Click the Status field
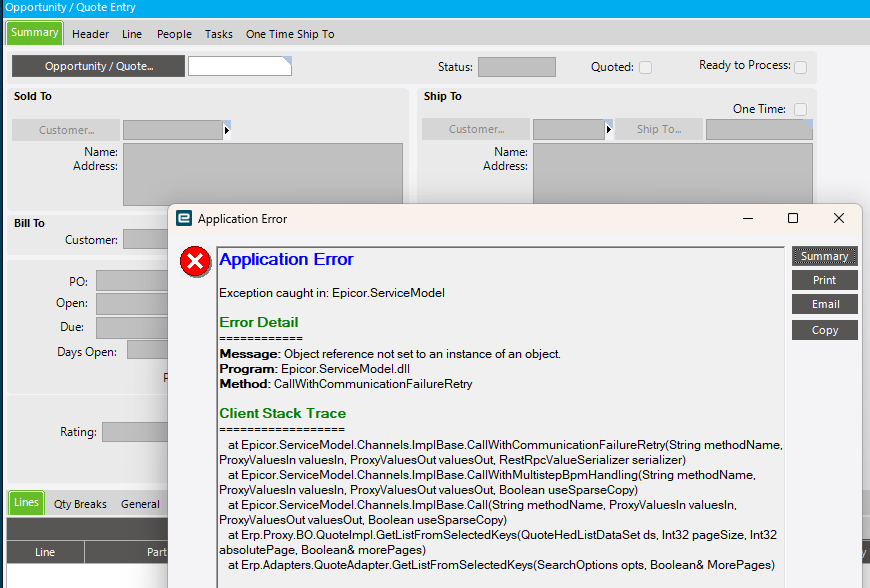The width and height of the screenshot is (870, 588). coord(517,67)
